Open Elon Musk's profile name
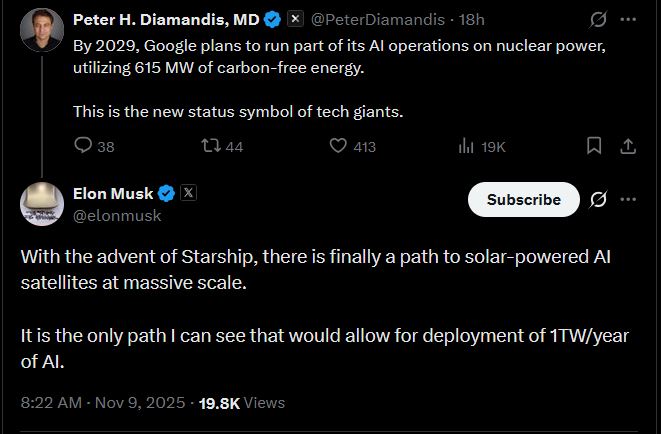661x434 pixels. click(110, 193)
